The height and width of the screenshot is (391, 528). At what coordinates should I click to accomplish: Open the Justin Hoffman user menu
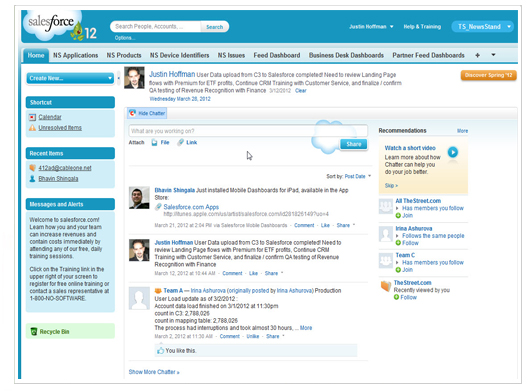(371, 27)
